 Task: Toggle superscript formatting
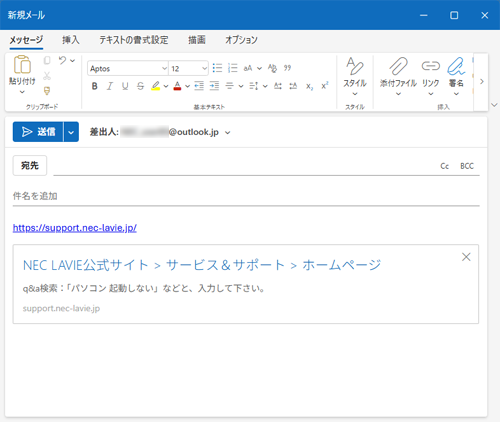[x=325, y=86]
